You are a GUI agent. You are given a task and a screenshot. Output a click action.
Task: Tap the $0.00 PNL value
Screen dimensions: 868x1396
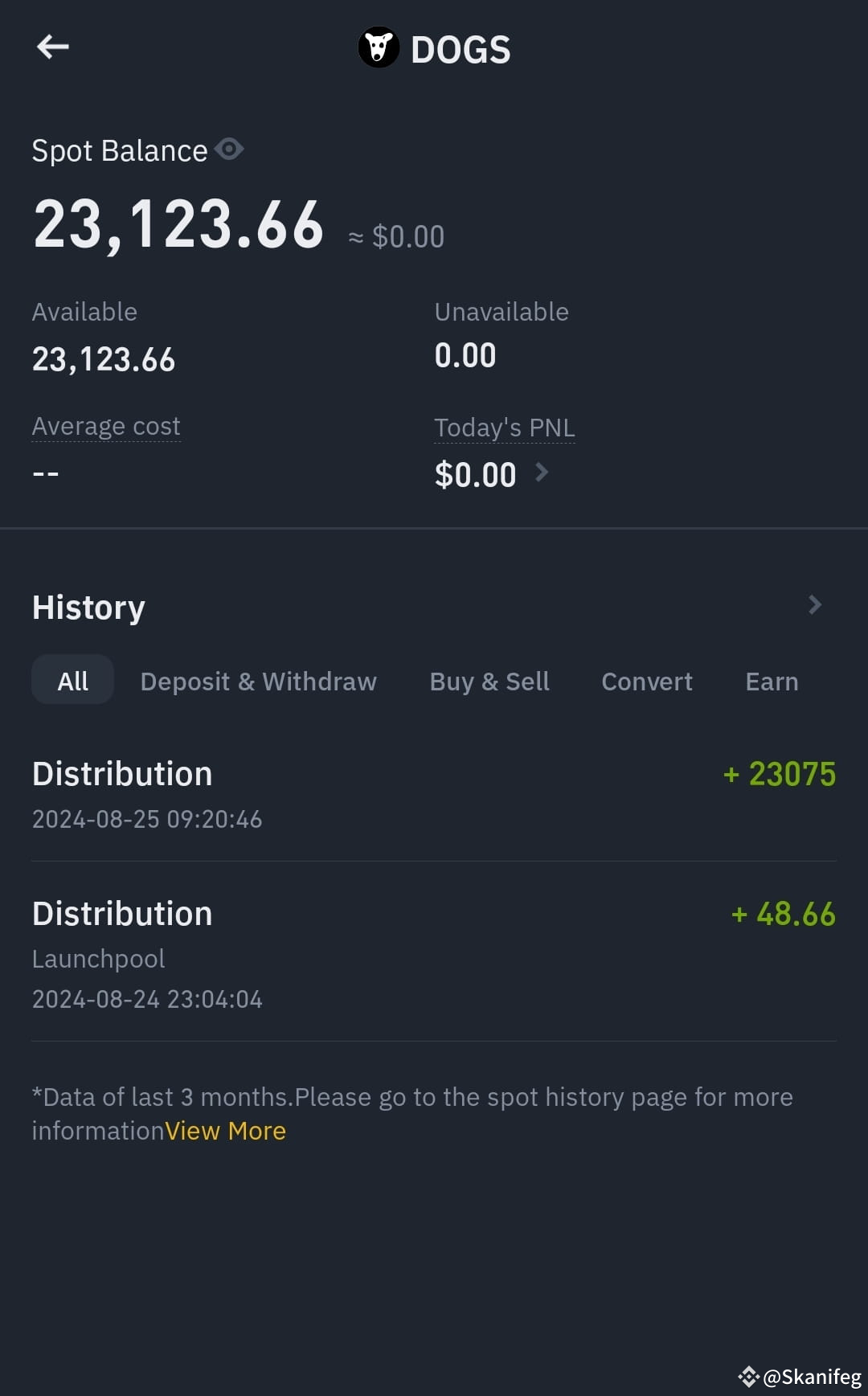click(x=475, y=475)
